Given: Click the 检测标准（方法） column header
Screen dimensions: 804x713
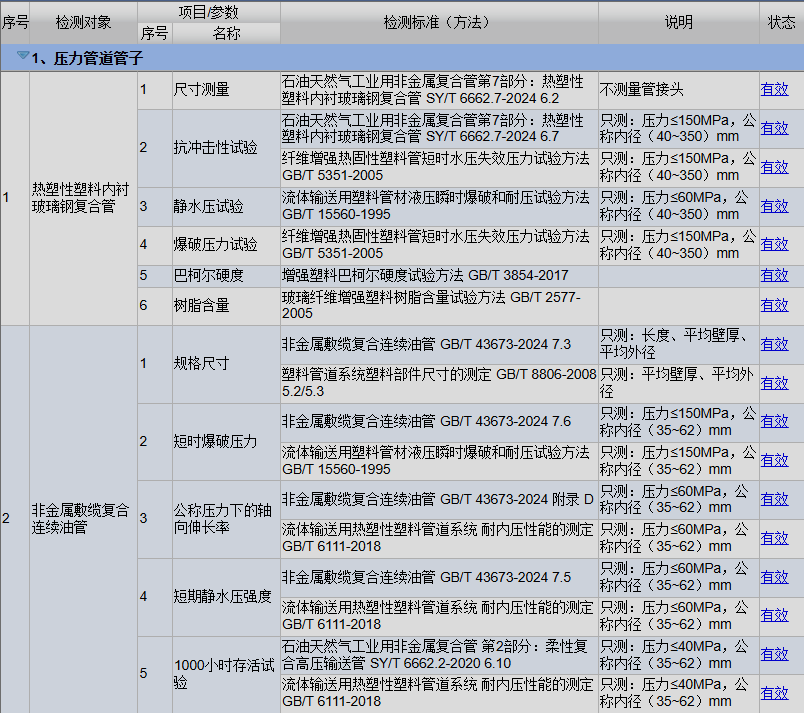Looking at the screenshot, I should point(439,22).
